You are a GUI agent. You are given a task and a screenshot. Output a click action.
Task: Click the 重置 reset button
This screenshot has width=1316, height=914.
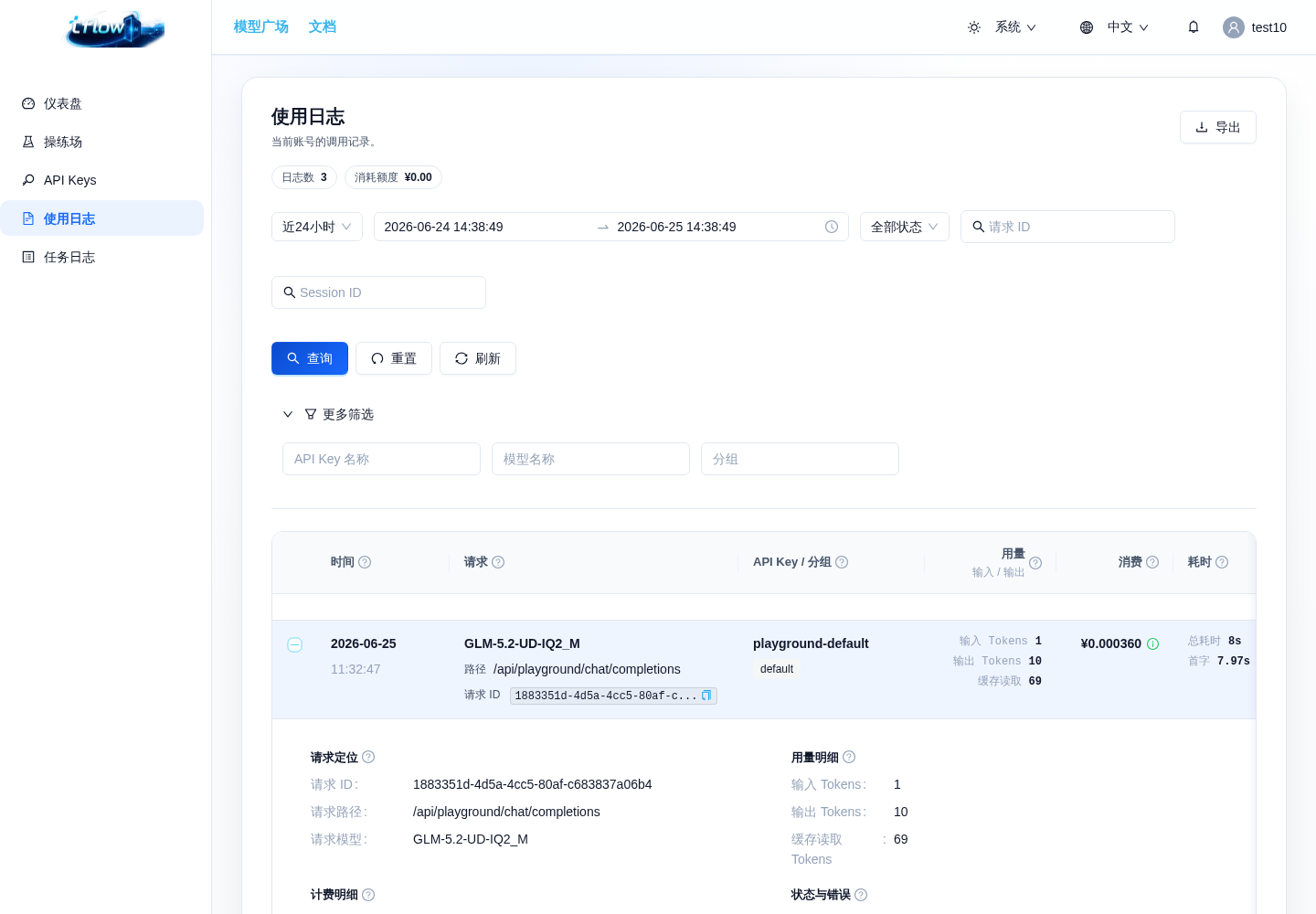pos(394,358)
